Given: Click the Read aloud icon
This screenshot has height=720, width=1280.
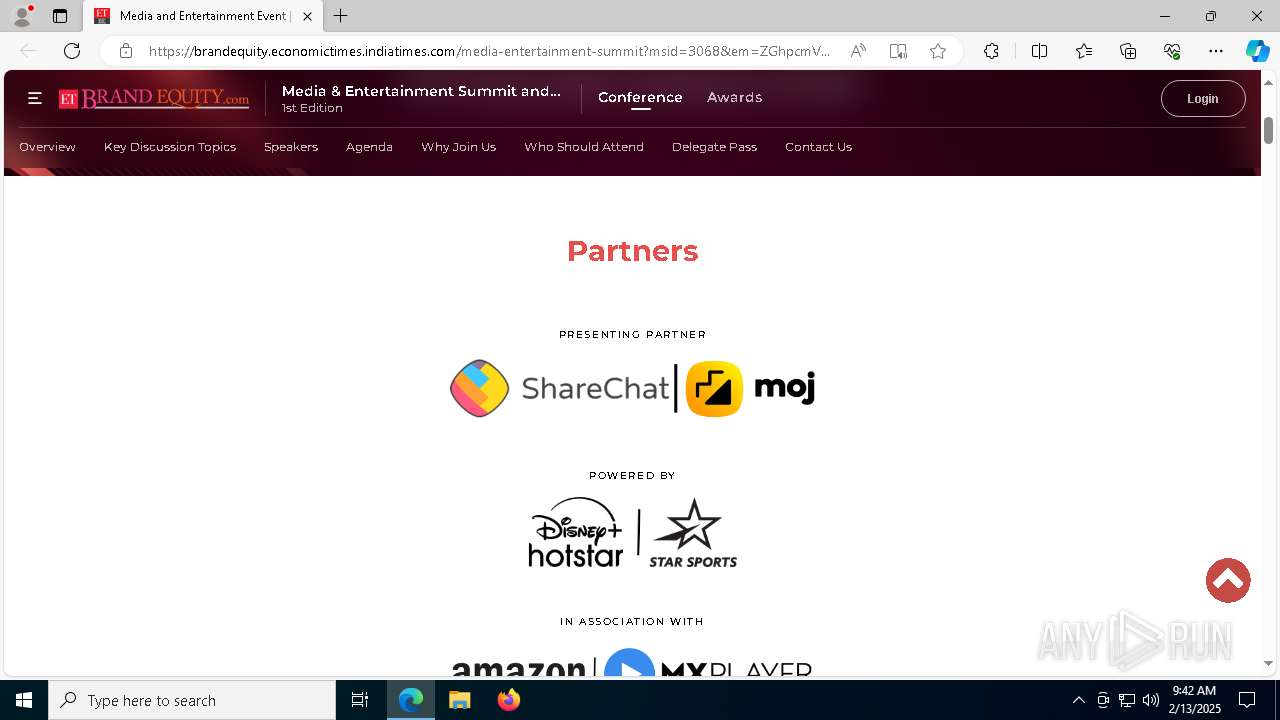Looking at the screenshot, I should tap(858, 51).
